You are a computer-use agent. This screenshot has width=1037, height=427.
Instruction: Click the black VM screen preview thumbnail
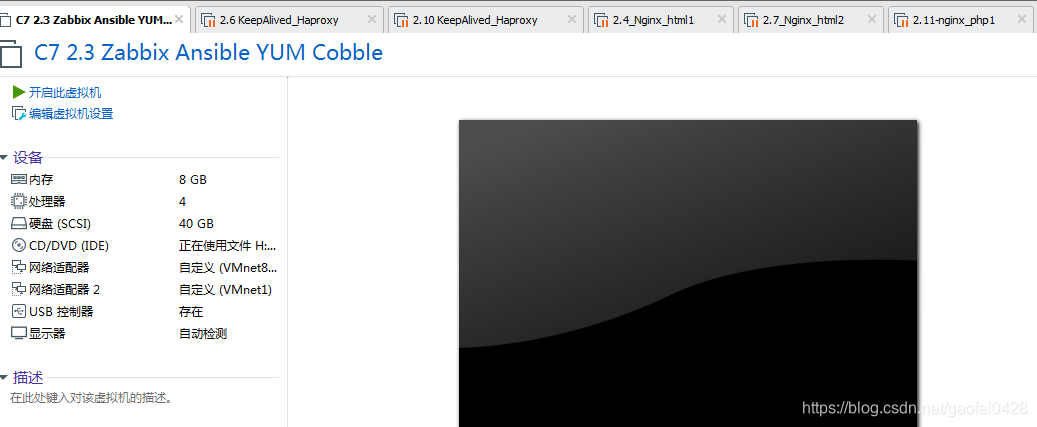point(688,273)
